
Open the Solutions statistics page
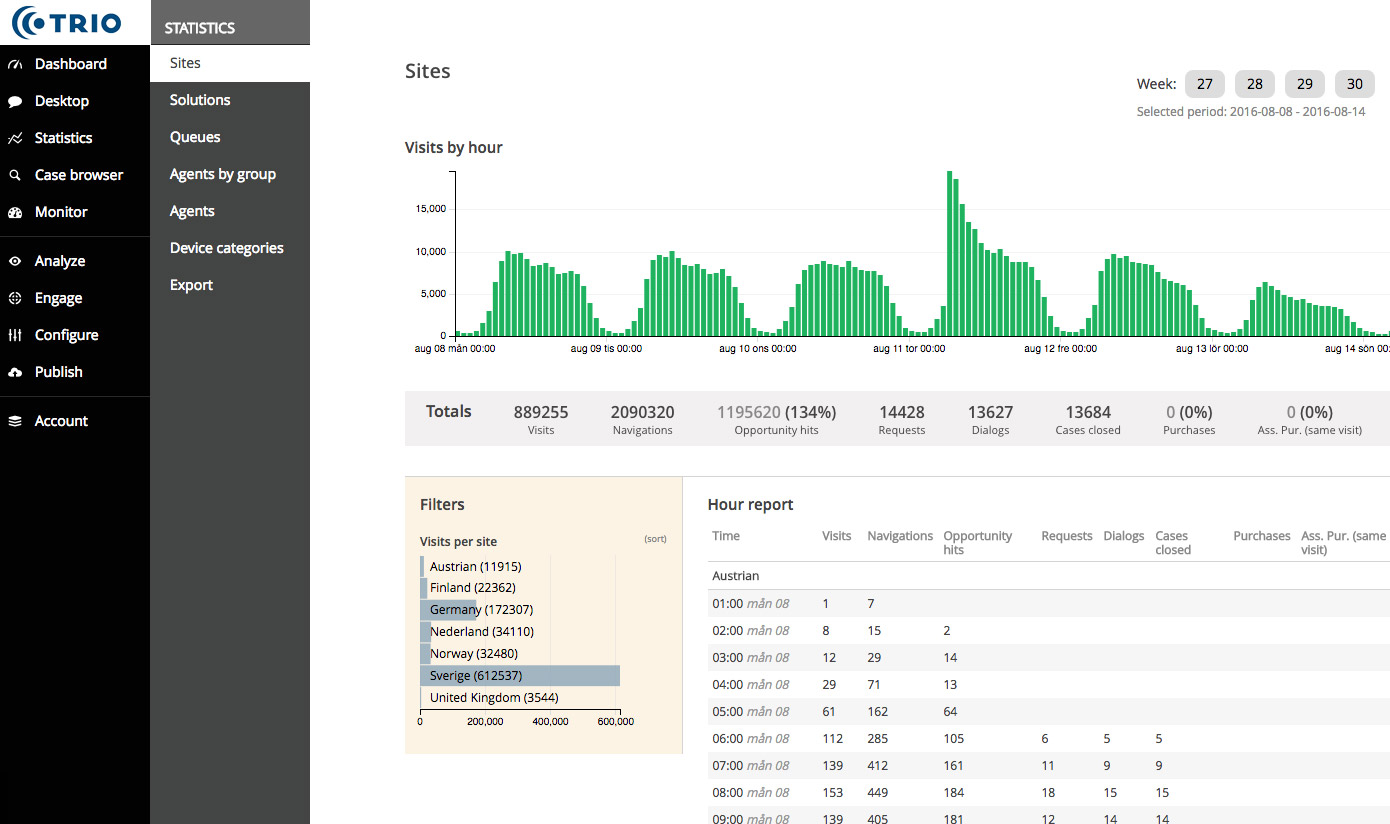click(200, 100)
